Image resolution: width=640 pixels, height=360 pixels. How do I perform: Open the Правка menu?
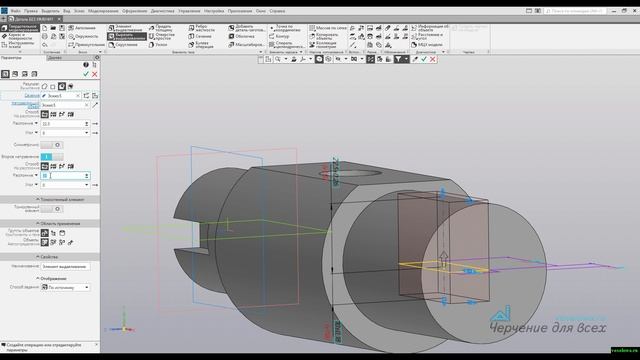[x=31, y=11]
